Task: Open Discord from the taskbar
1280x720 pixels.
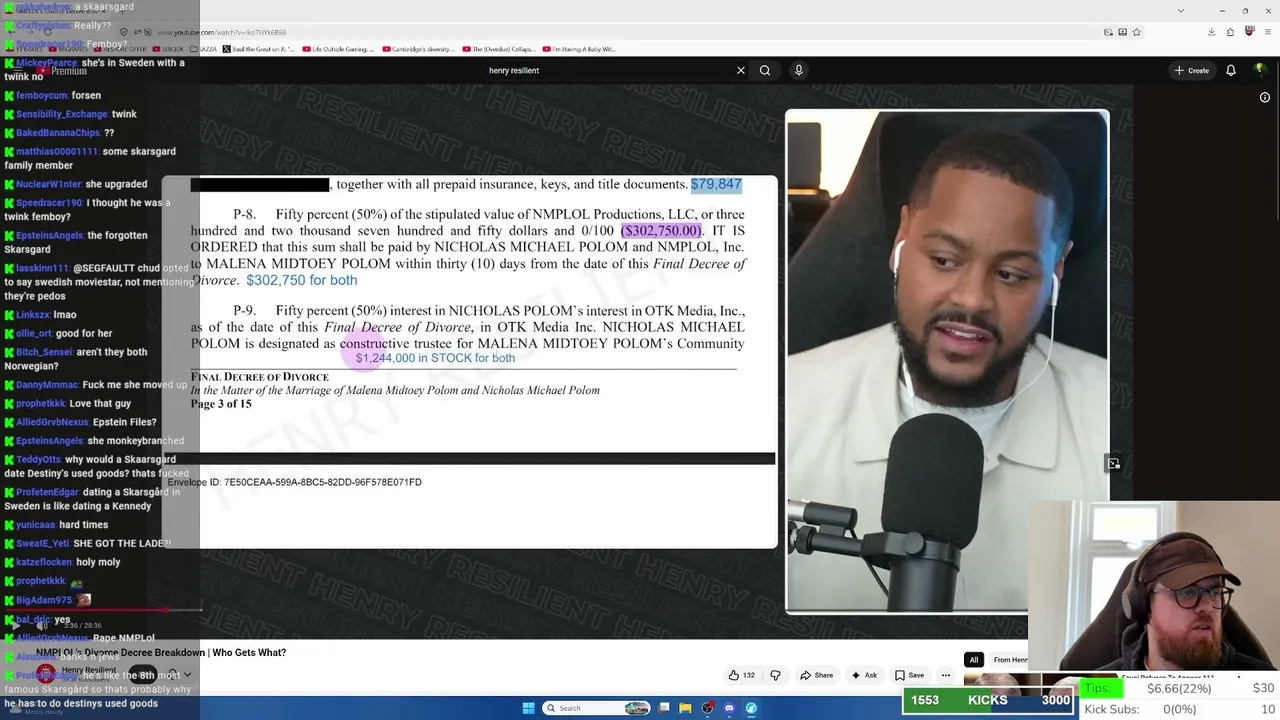Action: pos(729,708)
